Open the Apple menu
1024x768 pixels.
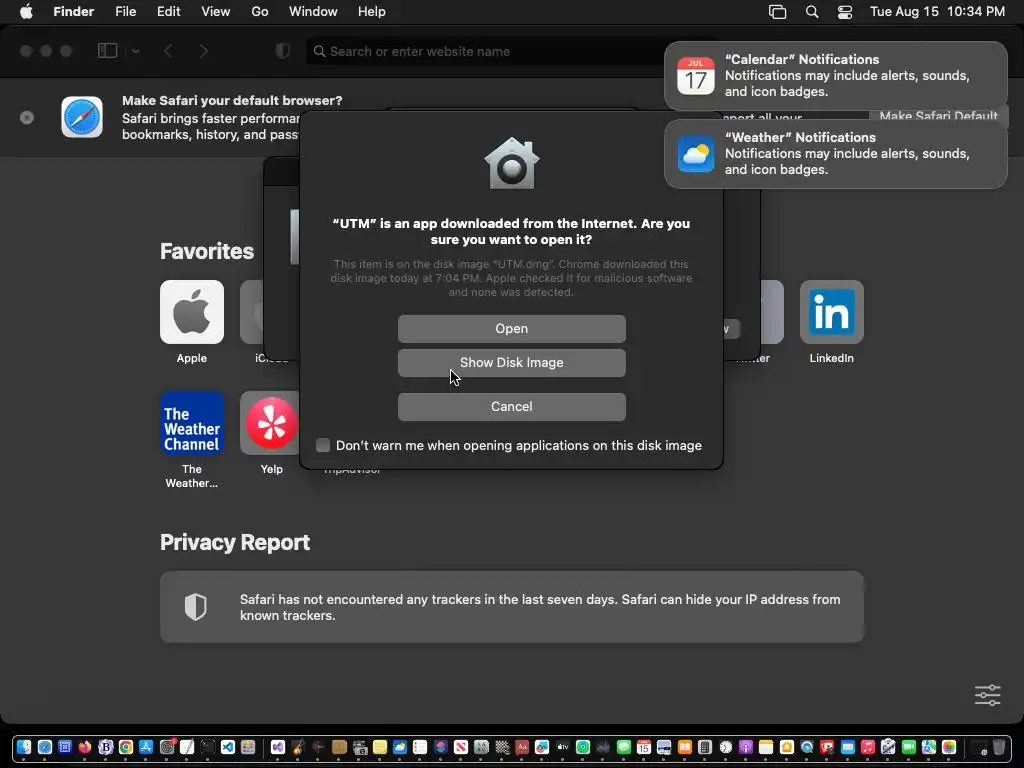click(26, 12)
